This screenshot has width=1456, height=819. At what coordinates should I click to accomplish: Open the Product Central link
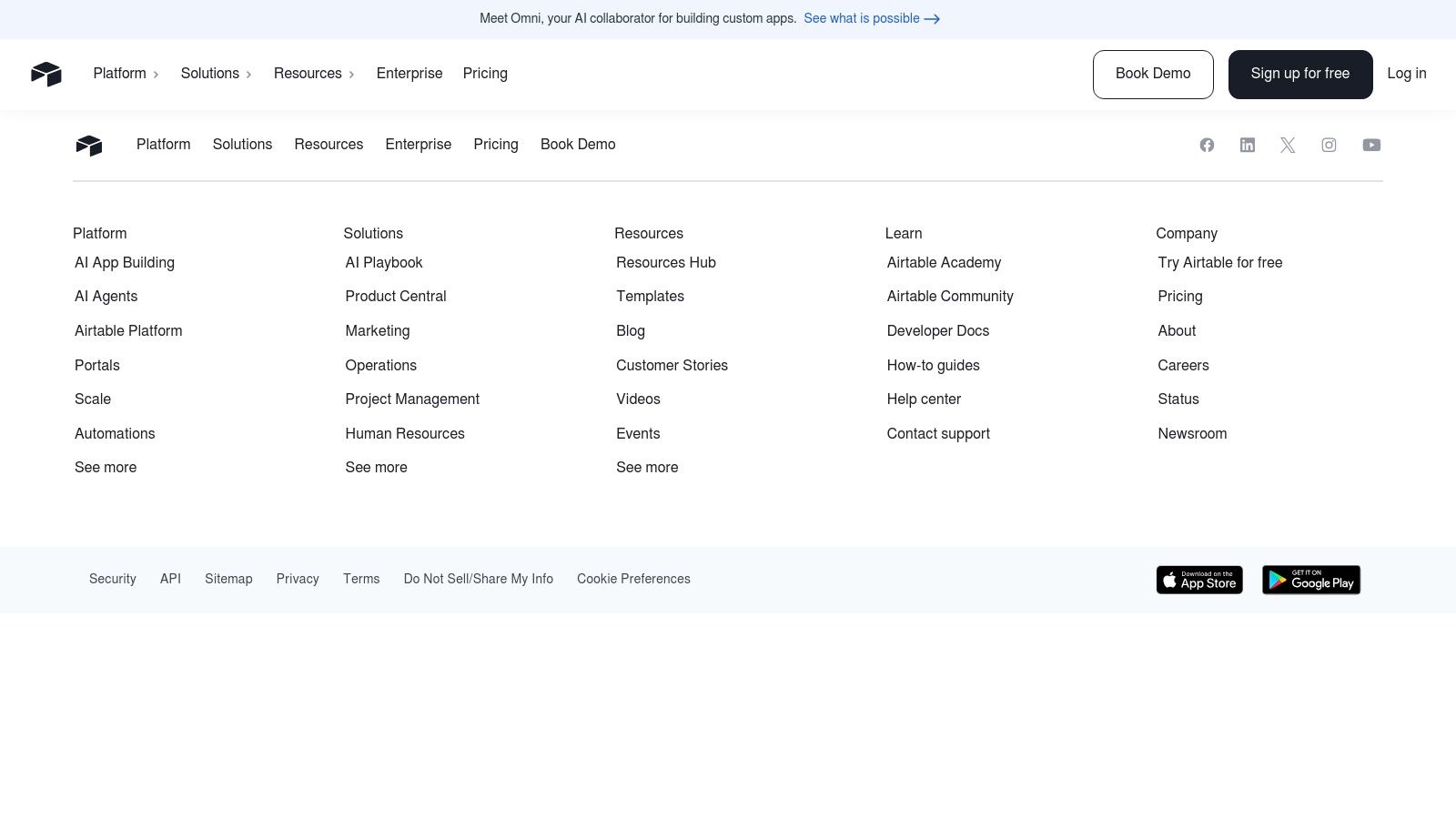pos(396,297)
